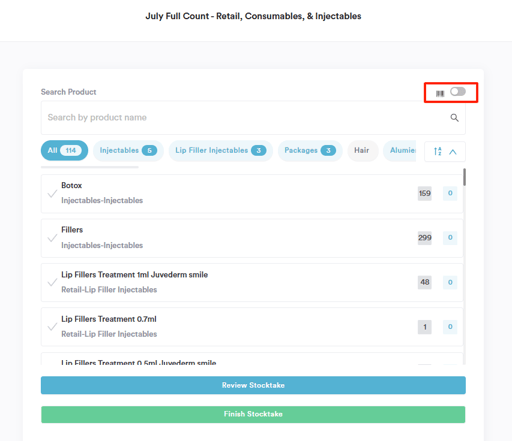Click the search magnifier icon

point(454,118)
